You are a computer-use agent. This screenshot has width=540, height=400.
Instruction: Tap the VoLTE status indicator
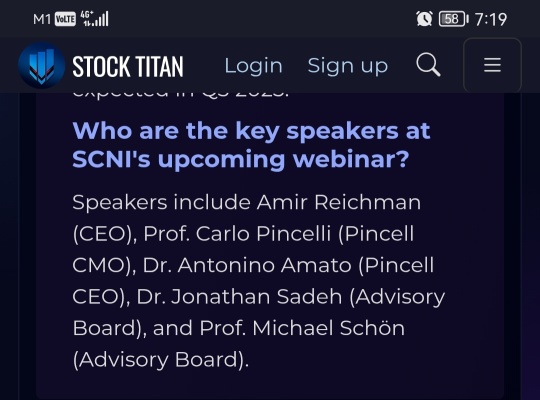[65, 19]
